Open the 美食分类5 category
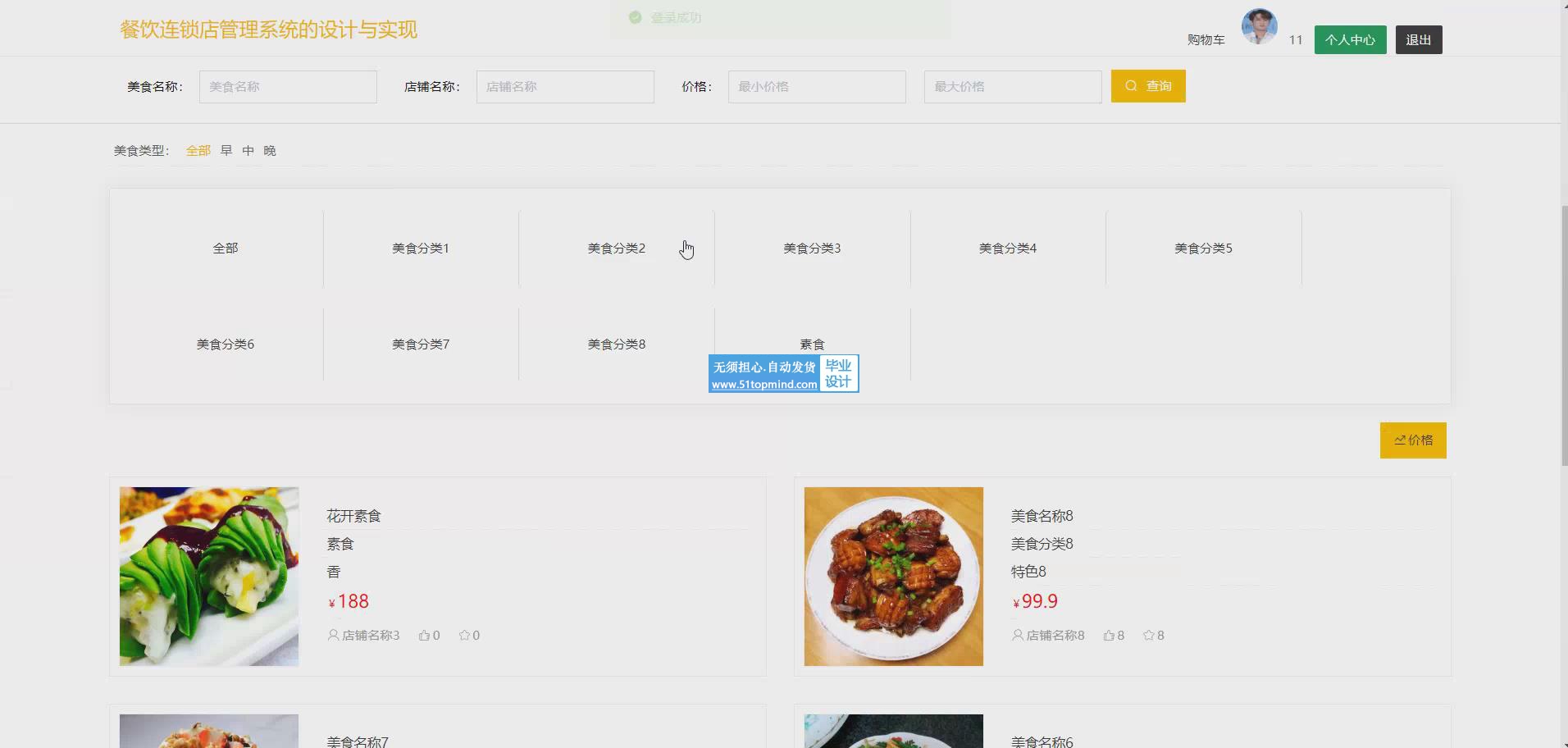1568x748 pixels. pos(1203,249)
